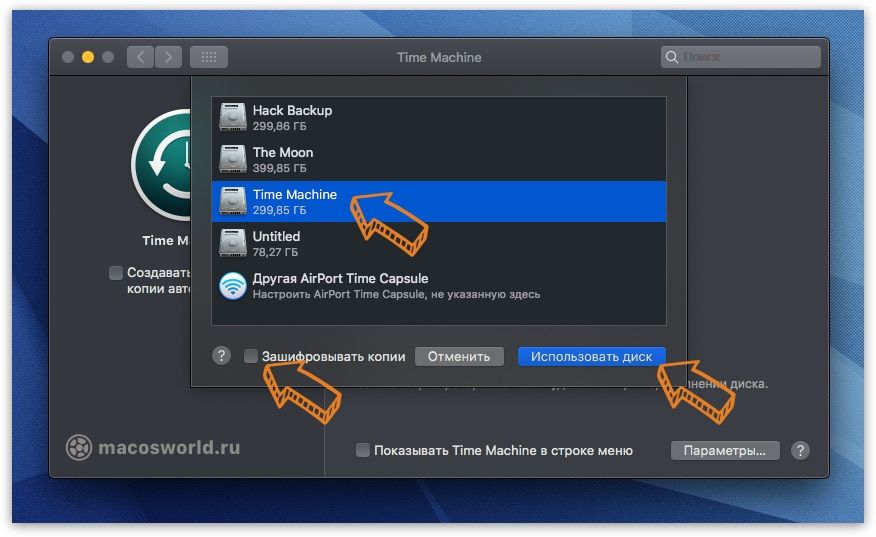Go forward with the toolbar forward arrow
Viewport: 876px width, 537px height.
coord(168,57)
